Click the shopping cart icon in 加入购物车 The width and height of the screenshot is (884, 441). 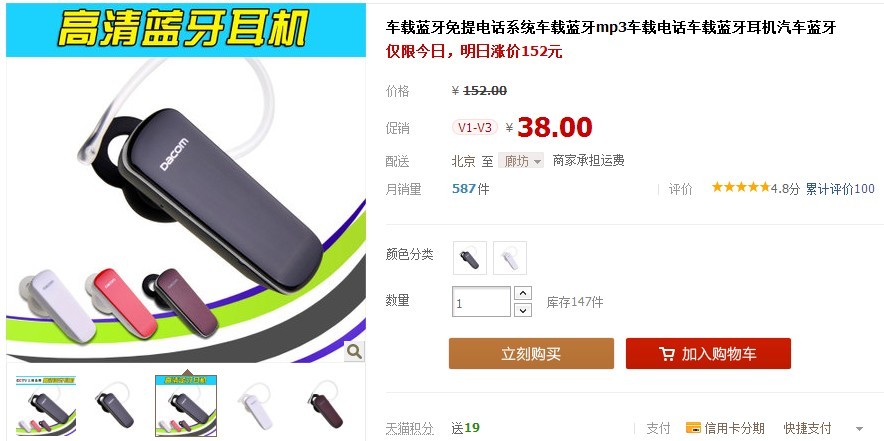[667, 354]
